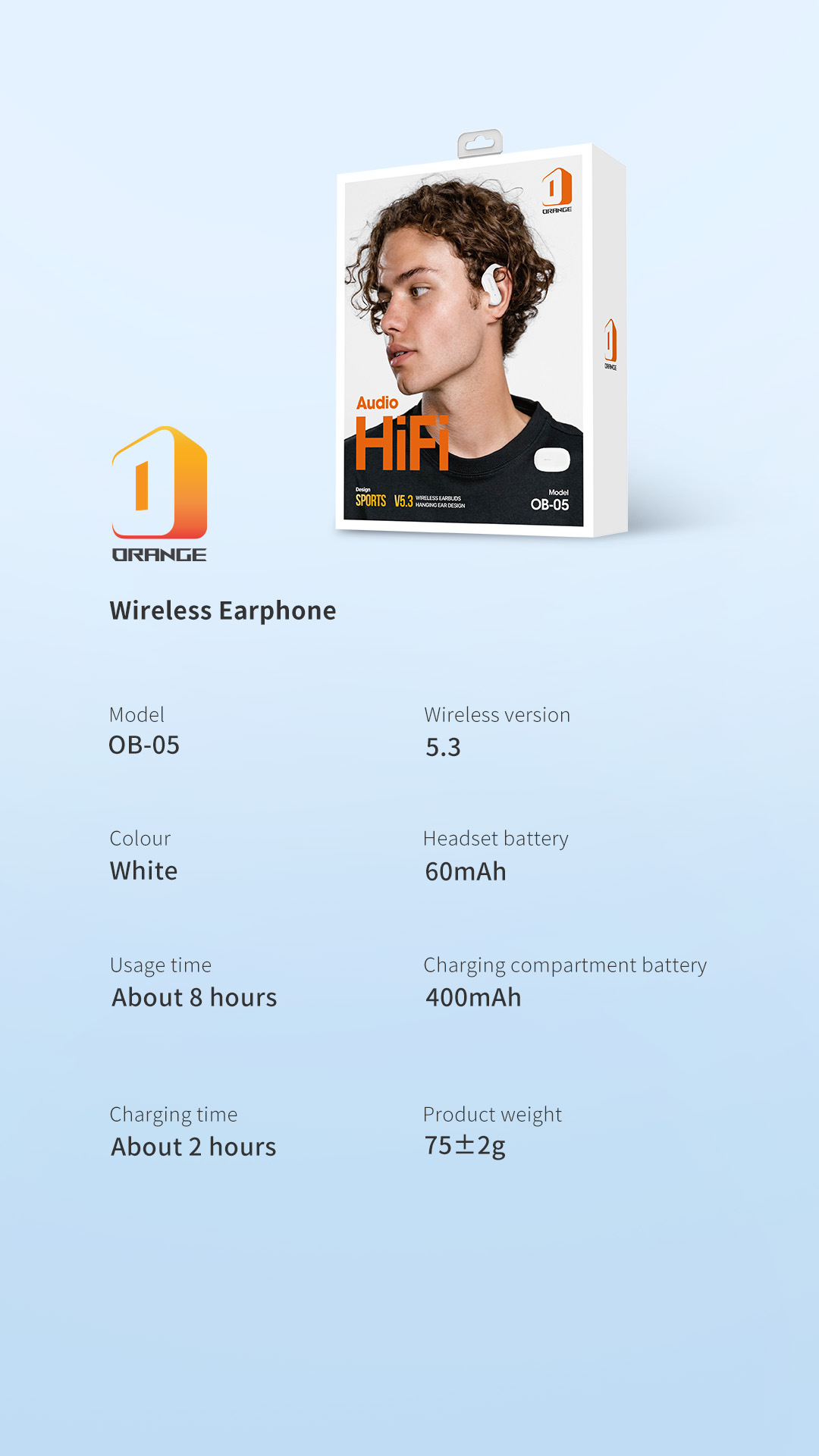Image resolution: width=819 pixels, height=1456 pixels.
Task: Click the orange HiFi text on box
Action: point(402,443)
